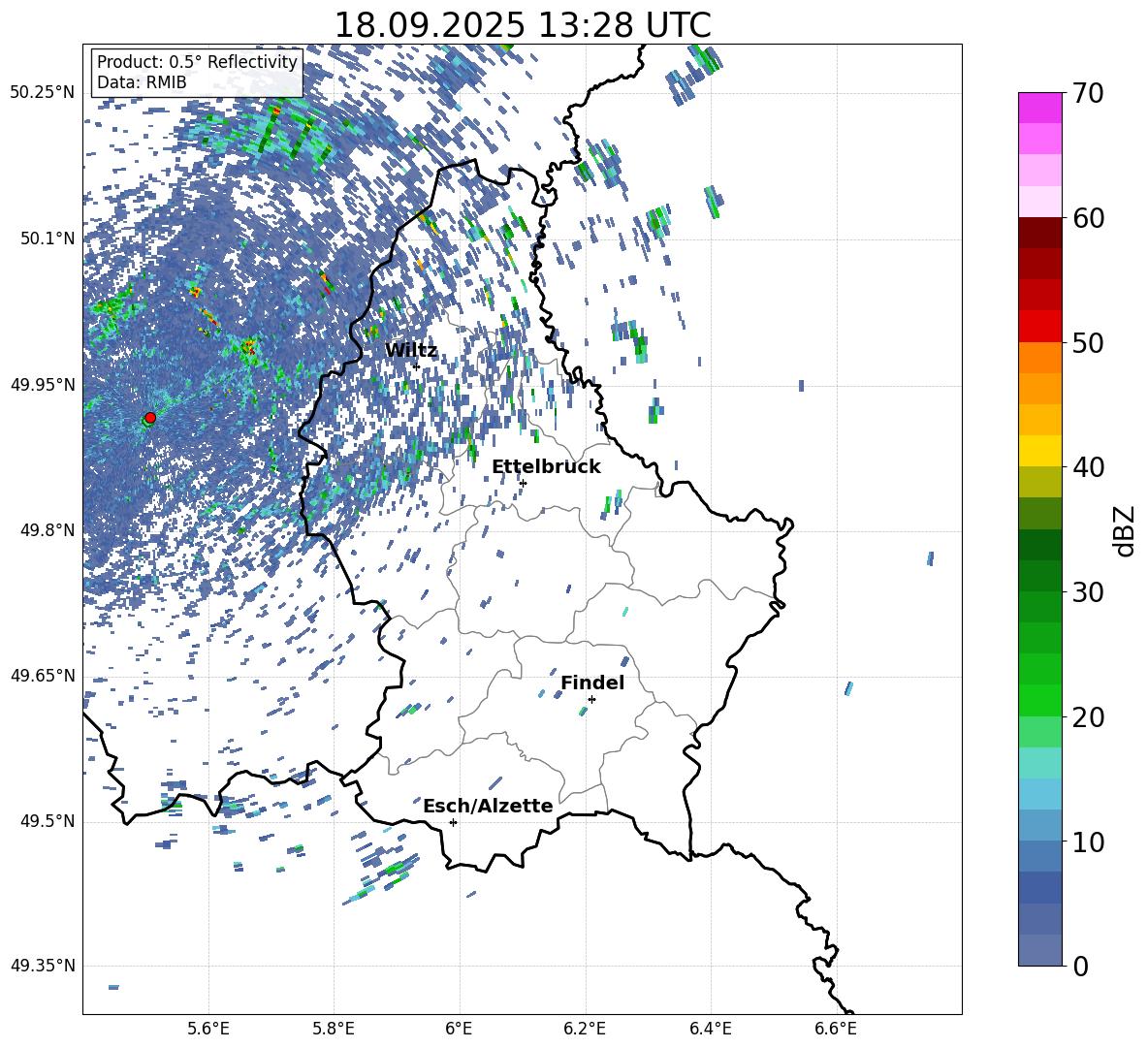Click the 30 colorbar tick value
Image resolution: width=1148 pixels, height=1048 pixels.
1088,592
